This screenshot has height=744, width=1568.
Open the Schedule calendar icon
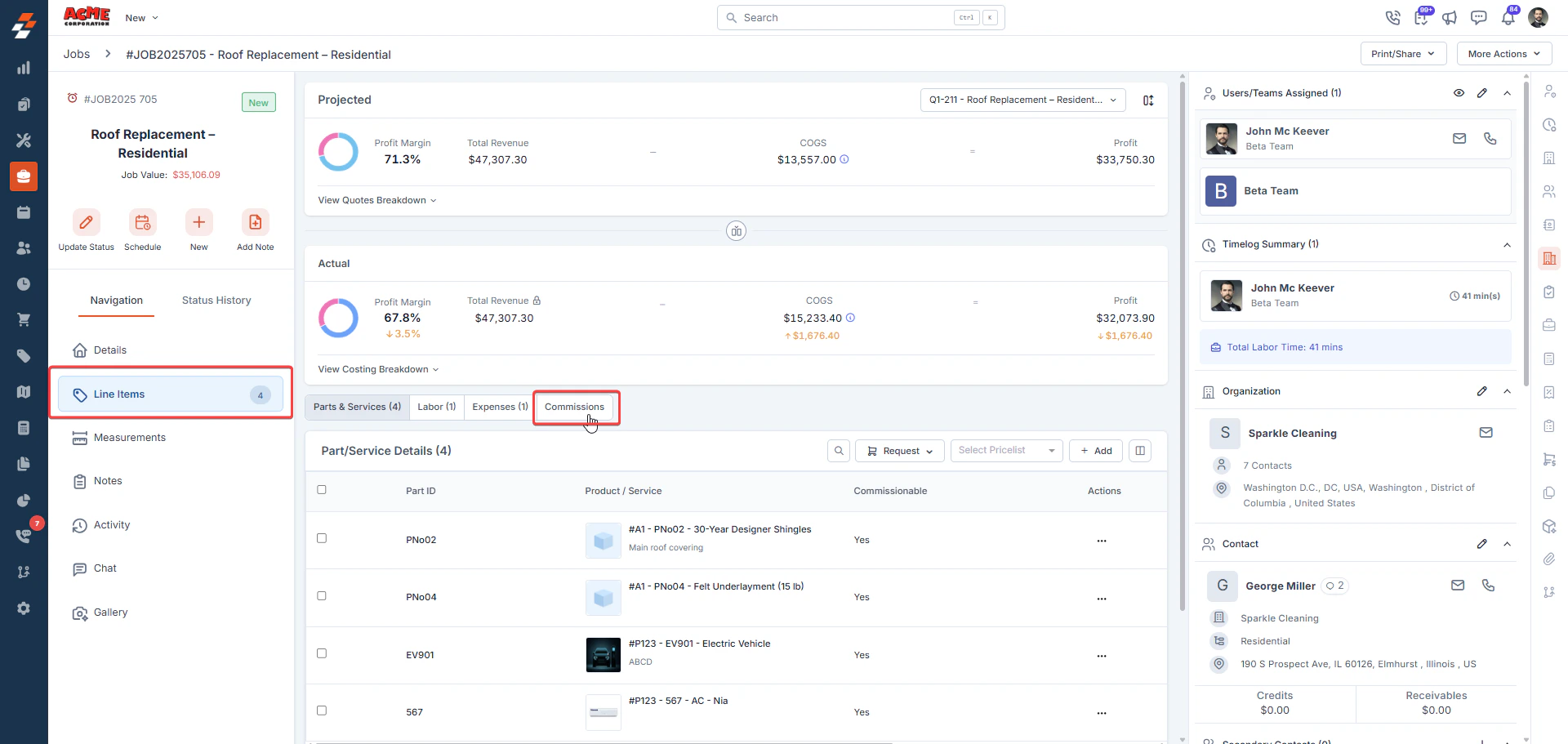pyautogui.click(x=142, y=222)
